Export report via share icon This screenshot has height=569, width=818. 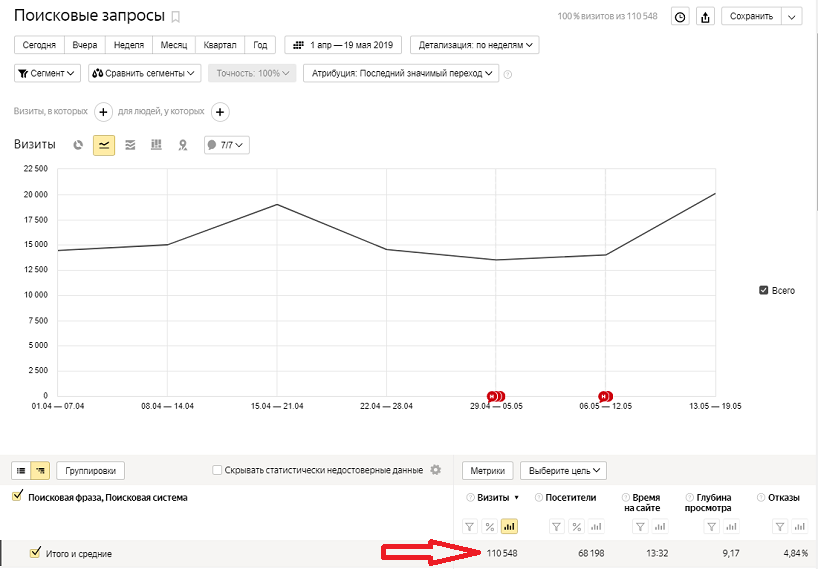(705, 17)
